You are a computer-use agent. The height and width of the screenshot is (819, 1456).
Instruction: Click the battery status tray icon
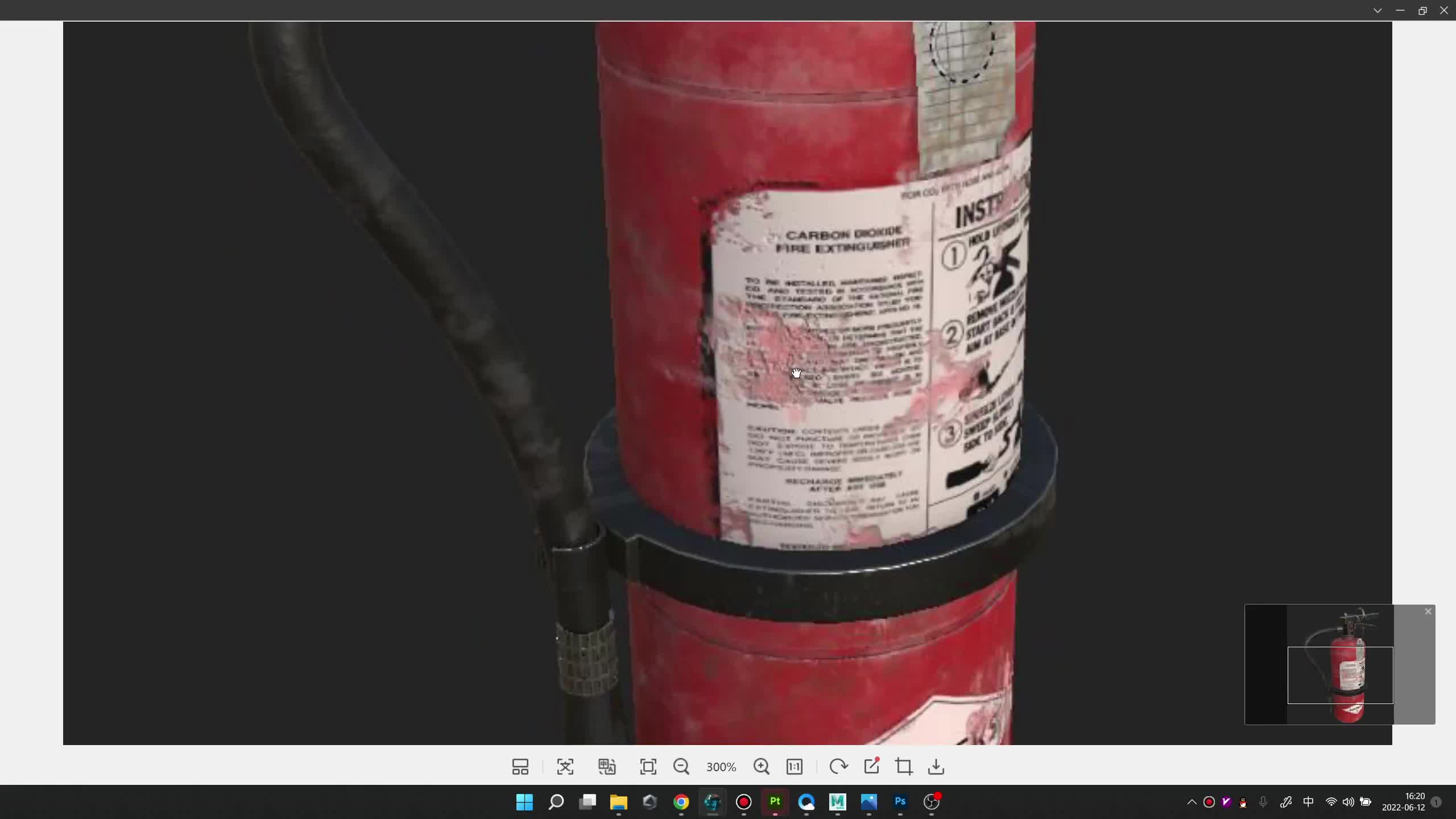pyautogui.click(x=1366, y=802)
